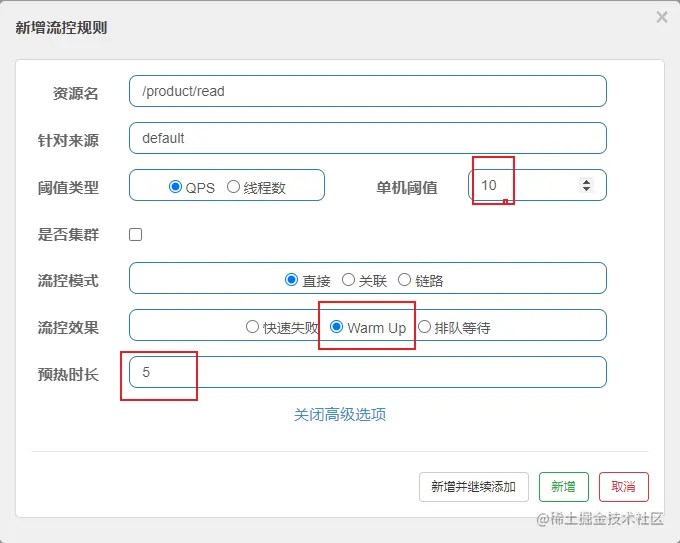The height and width of the screenshot is (543, 680).
Task: Toggle the 是否集群 checkbox
Action: click(x=135, y=235)
